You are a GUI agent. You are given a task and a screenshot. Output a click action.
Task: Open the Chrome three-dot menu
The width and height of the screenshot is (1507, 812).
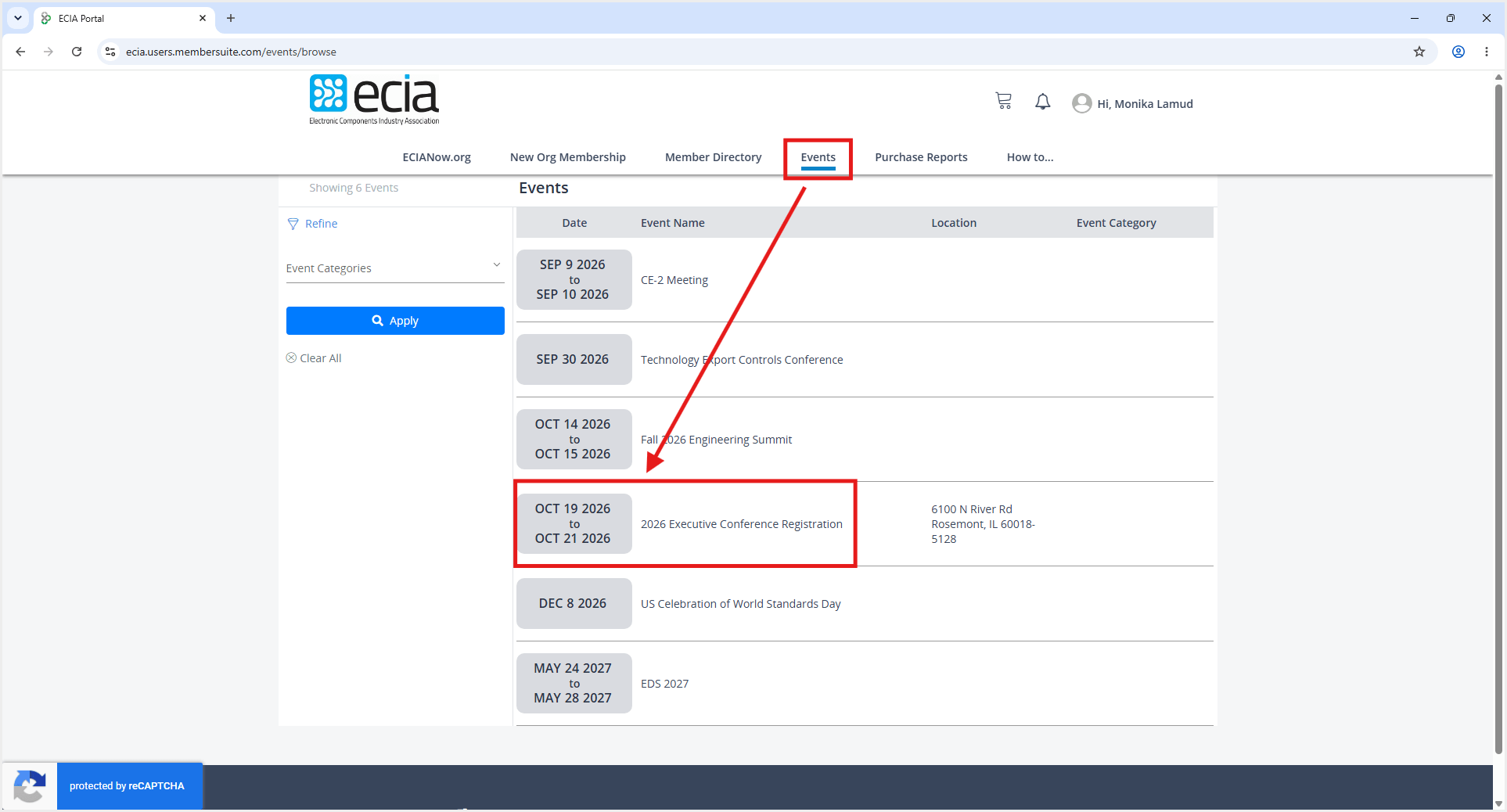(1487, 52)
